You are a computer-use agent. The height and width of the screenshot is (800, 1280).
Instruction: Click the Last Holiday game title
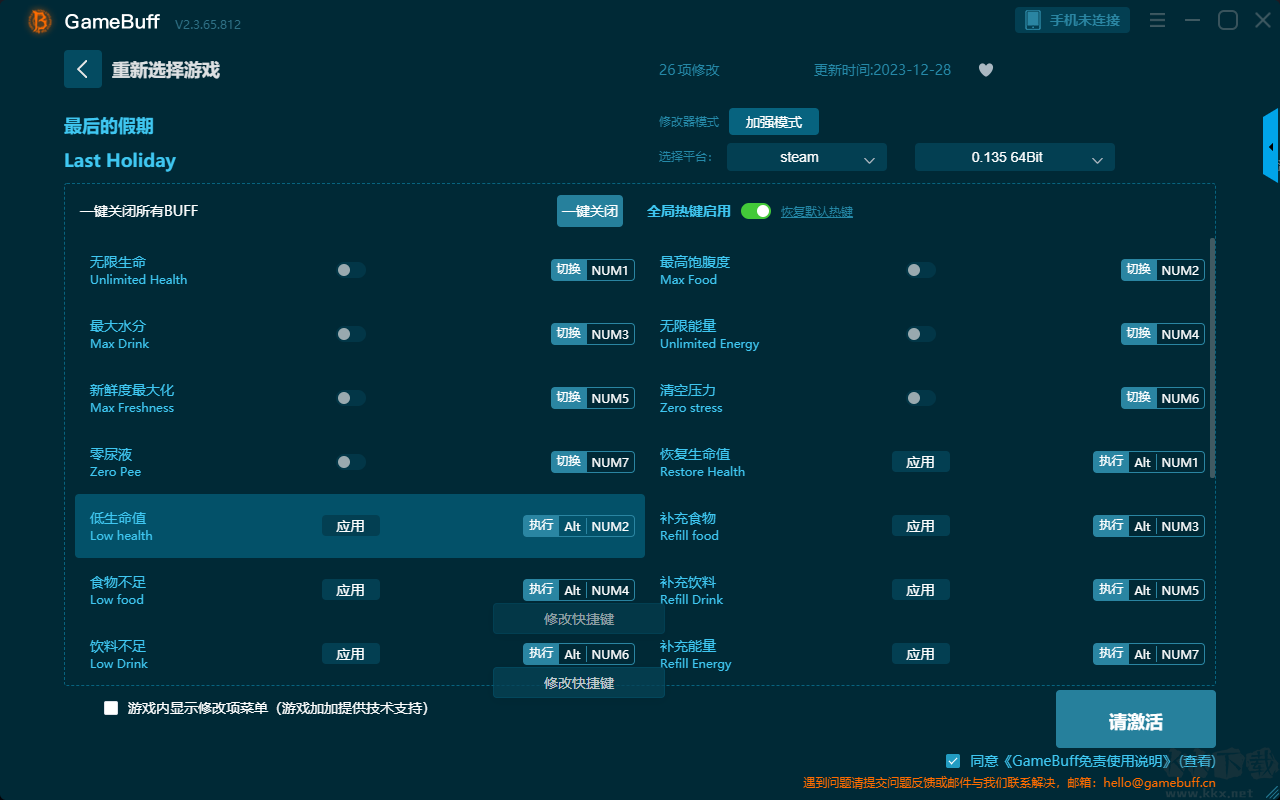(x=120, y=160)
